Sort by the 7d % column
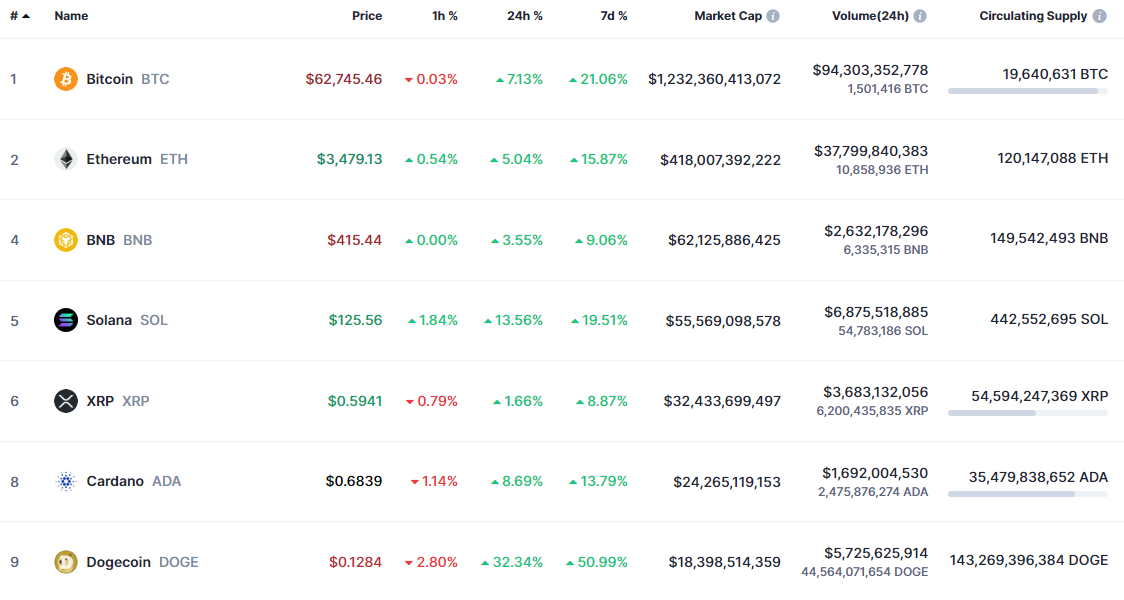 614,16
